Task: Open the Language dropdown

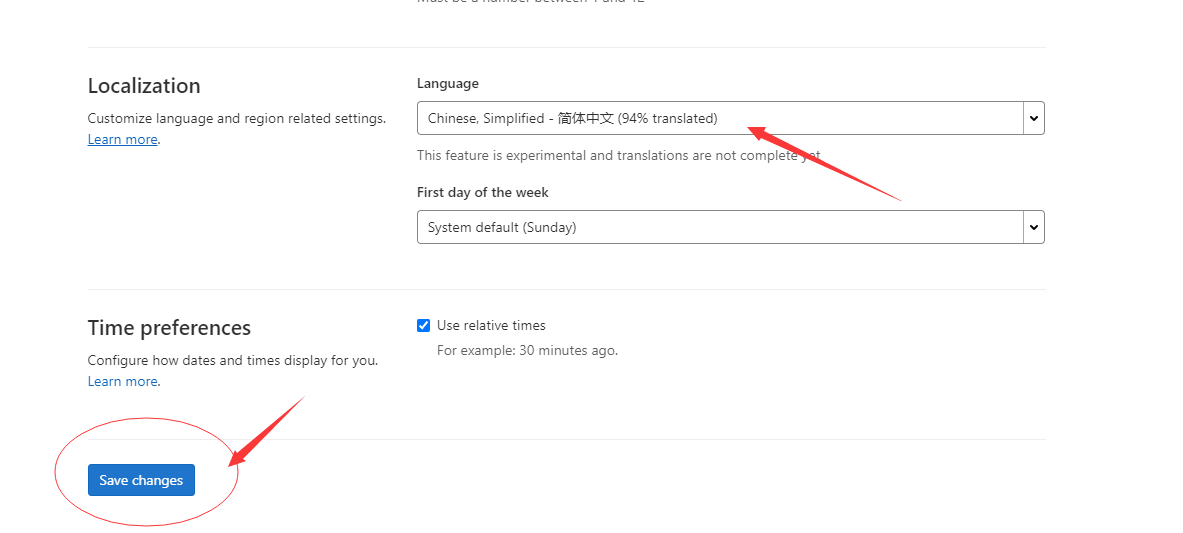Action: (730, 118)
